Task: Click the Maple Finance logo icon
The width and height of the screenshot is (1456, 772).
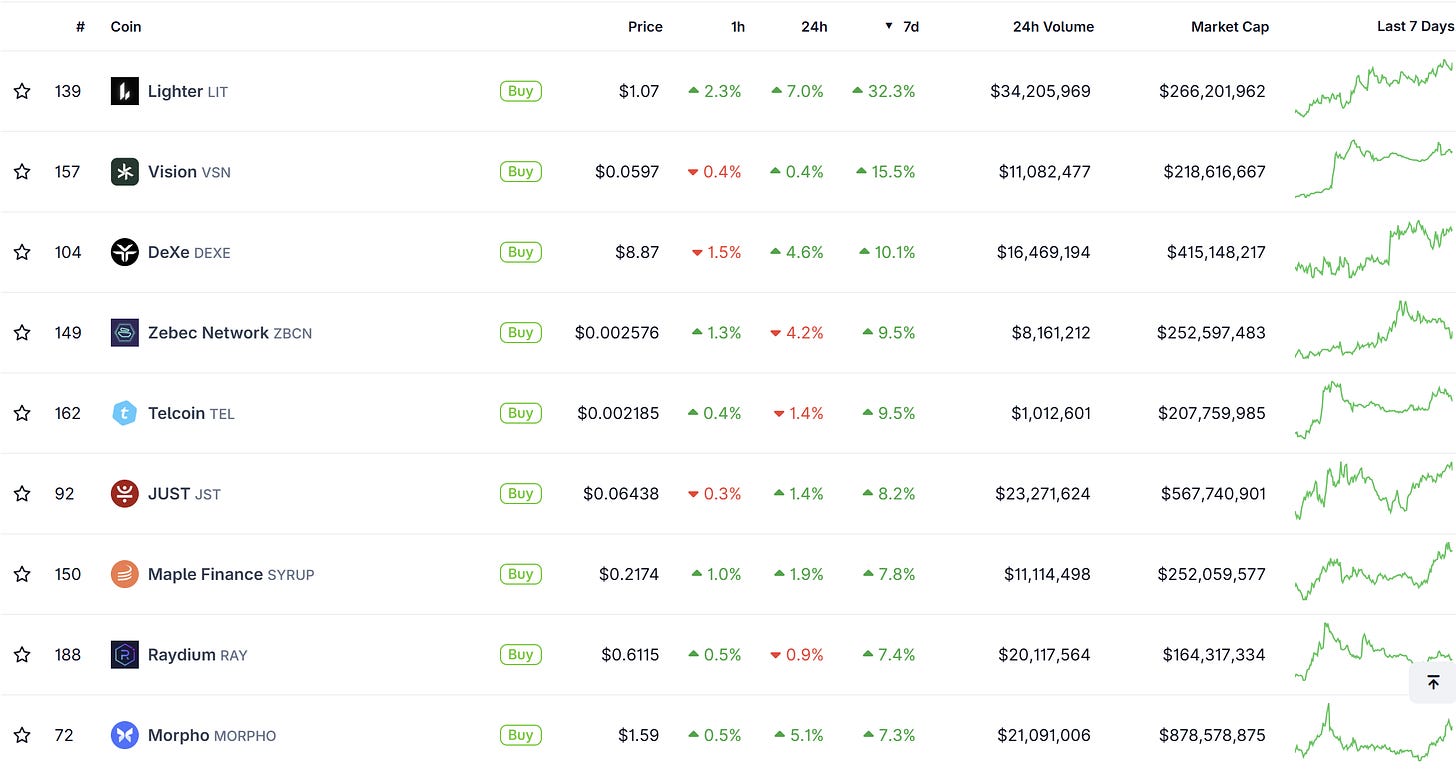Action: 125,574
